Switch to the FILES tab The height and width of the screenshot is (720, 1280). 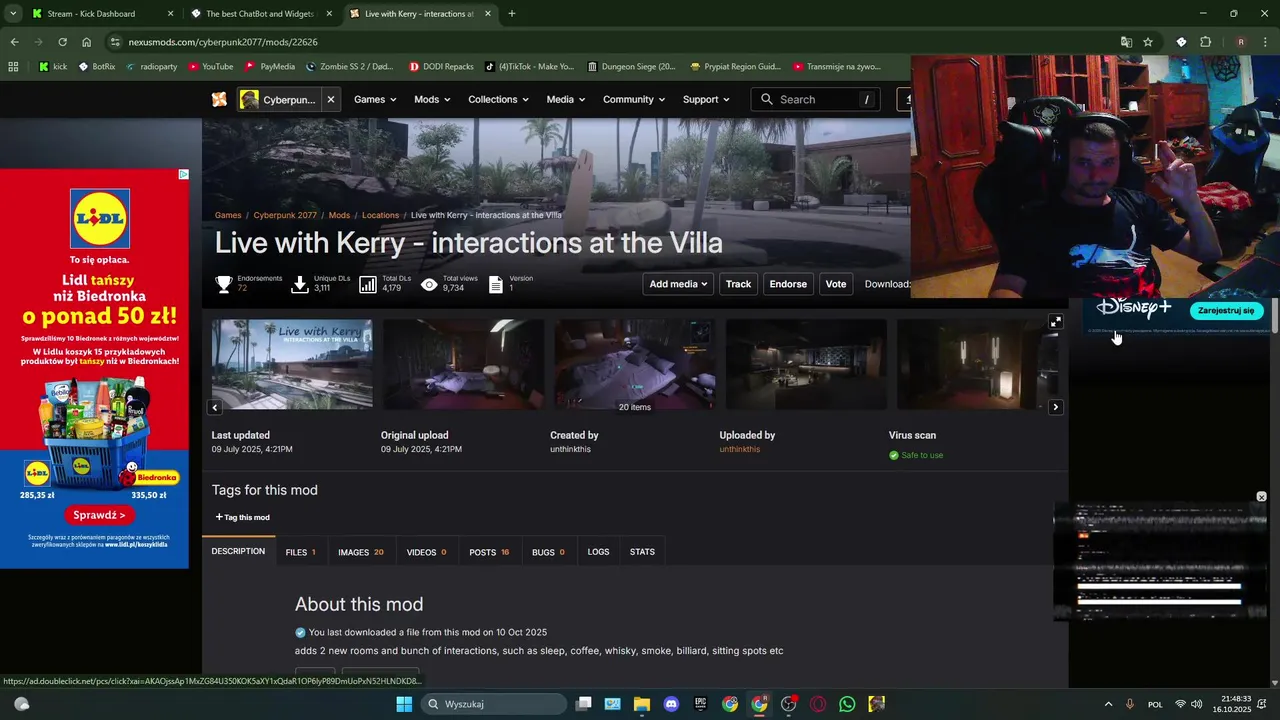(x=300, y=552)
